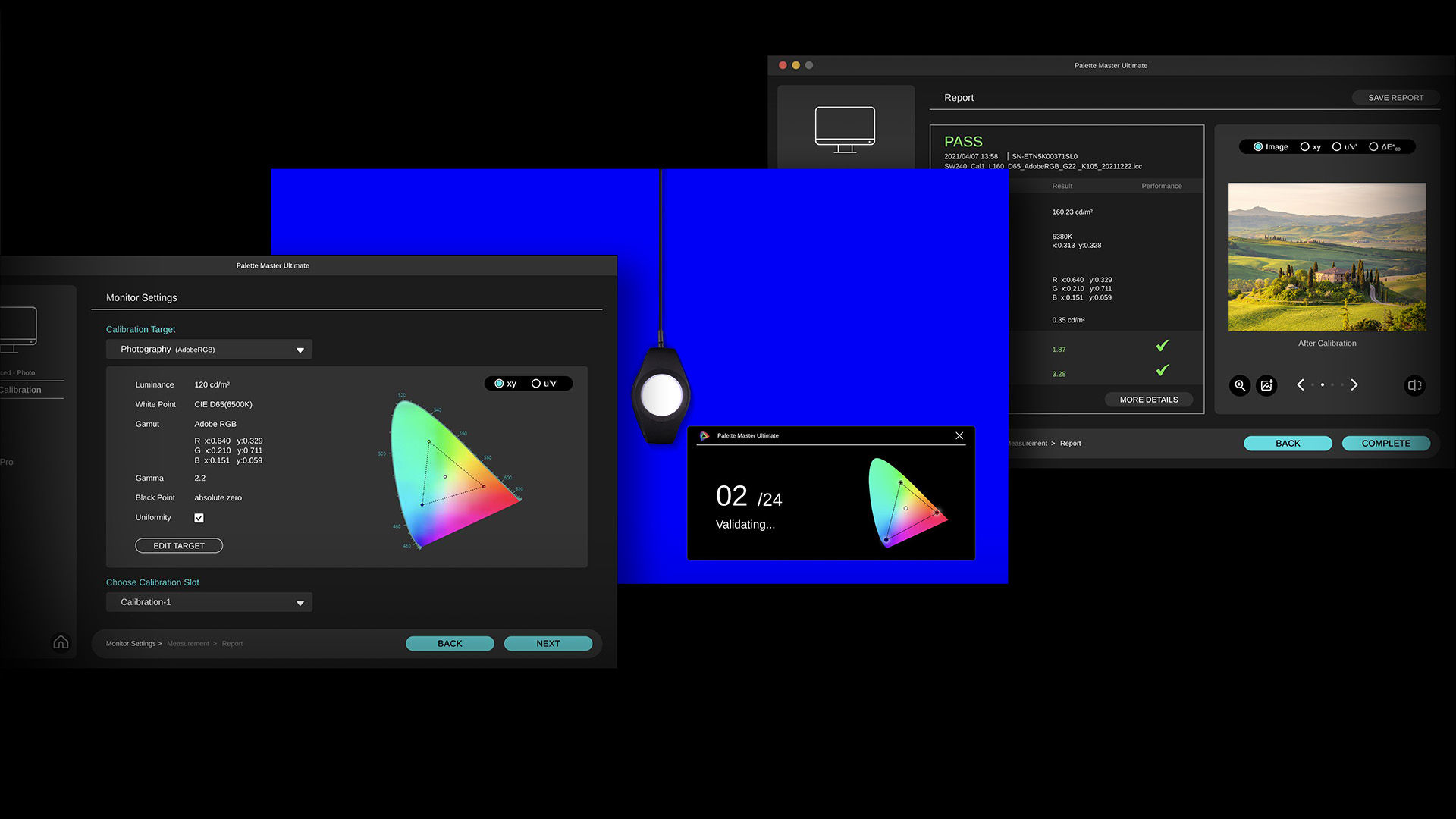Click the MORE DETAILS button in report
The height and width of the screenshot is (819, 1456).
(1148, 399)
